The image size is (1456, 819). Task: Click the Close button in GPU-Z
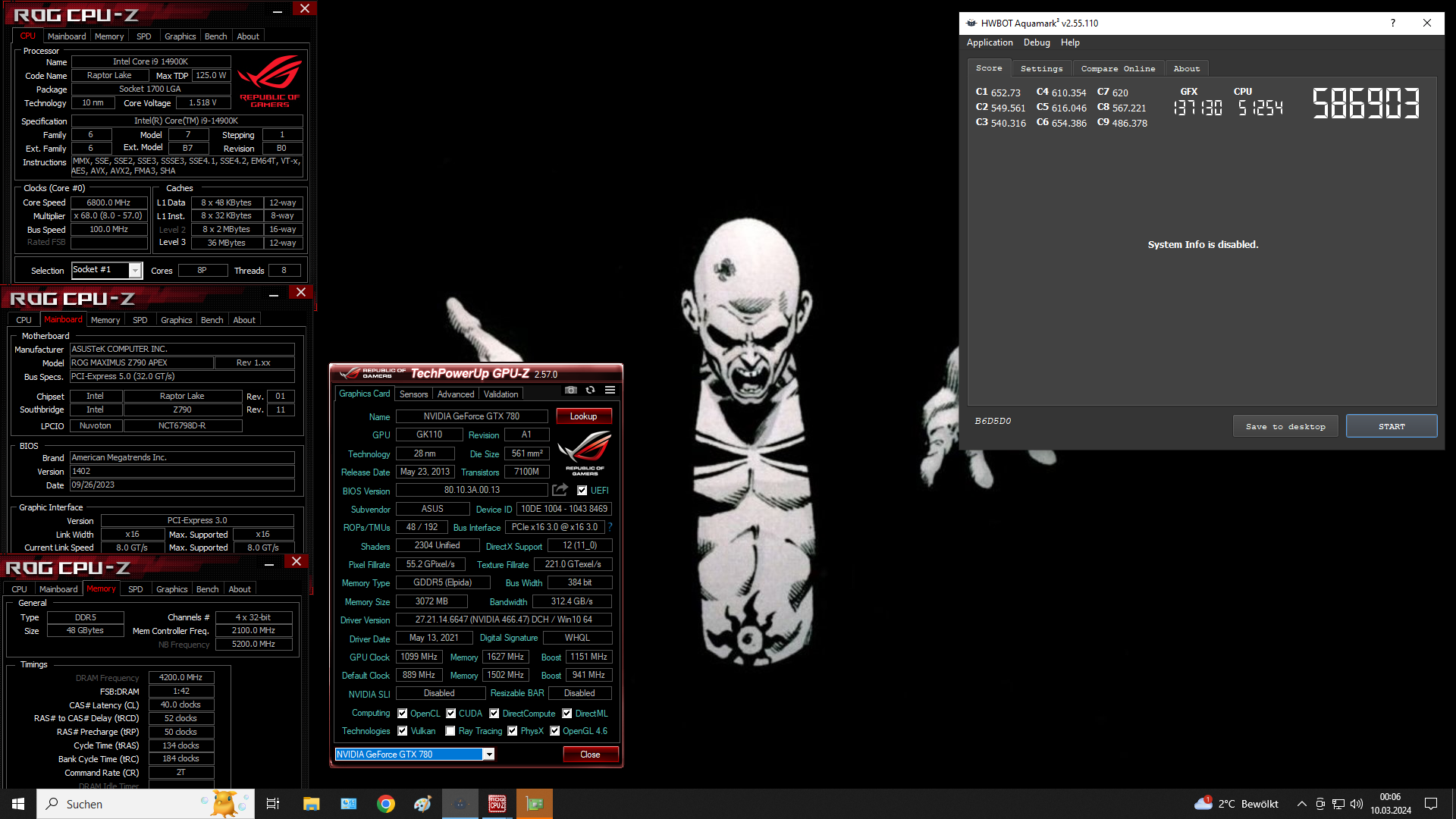[x=590, y=755]
